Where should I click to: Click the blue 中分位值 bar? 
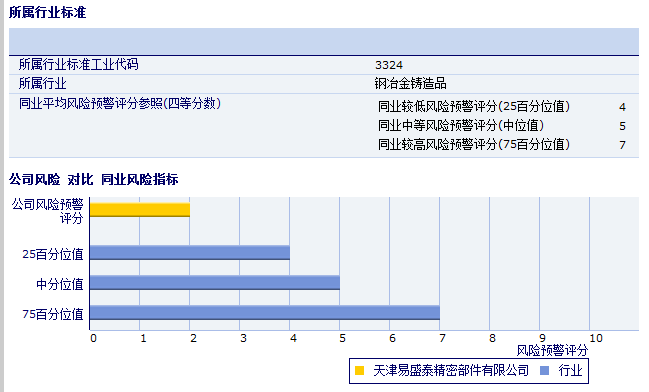[215, 283]
